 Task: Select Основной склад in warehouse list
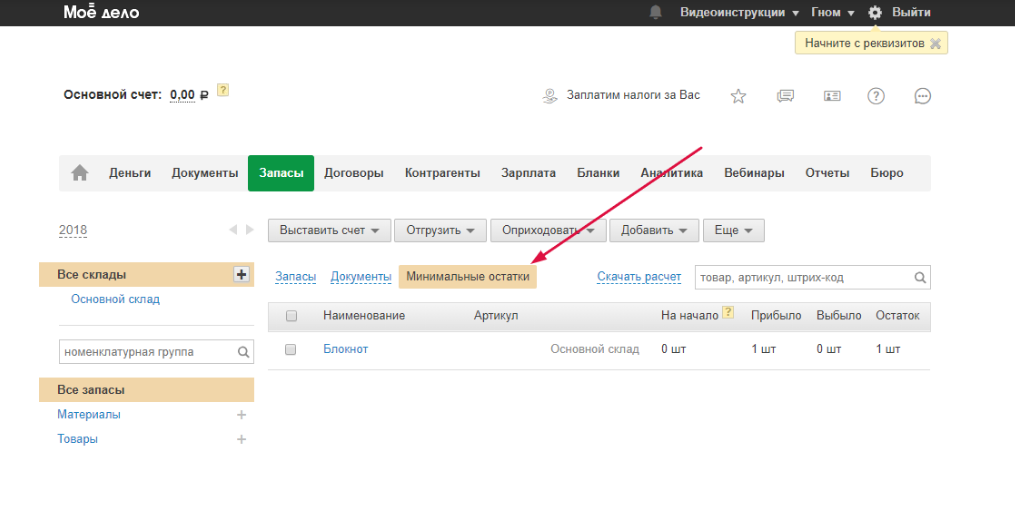[x=115, y=299]
